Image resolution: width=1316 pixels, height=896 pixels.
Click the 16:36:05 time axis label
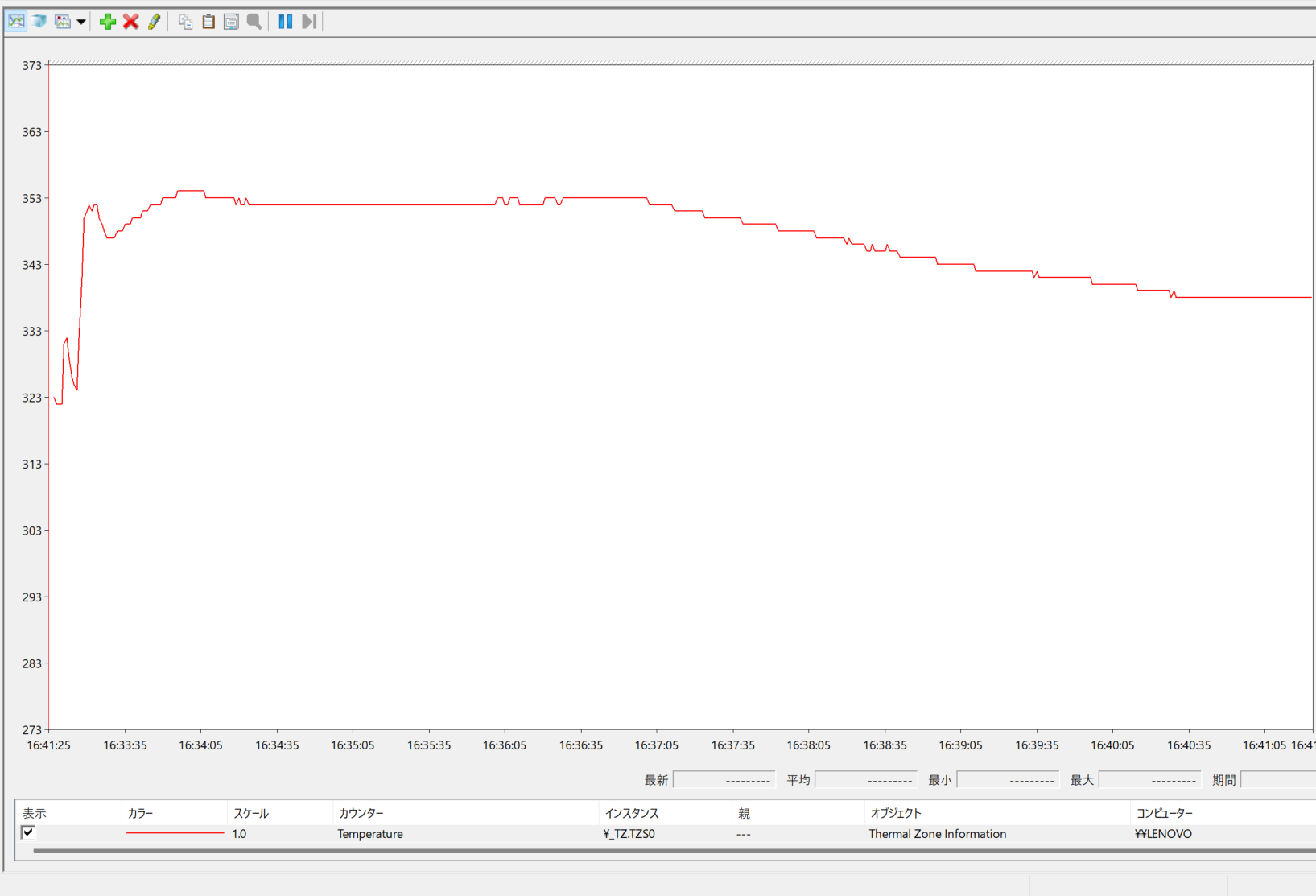505,745
